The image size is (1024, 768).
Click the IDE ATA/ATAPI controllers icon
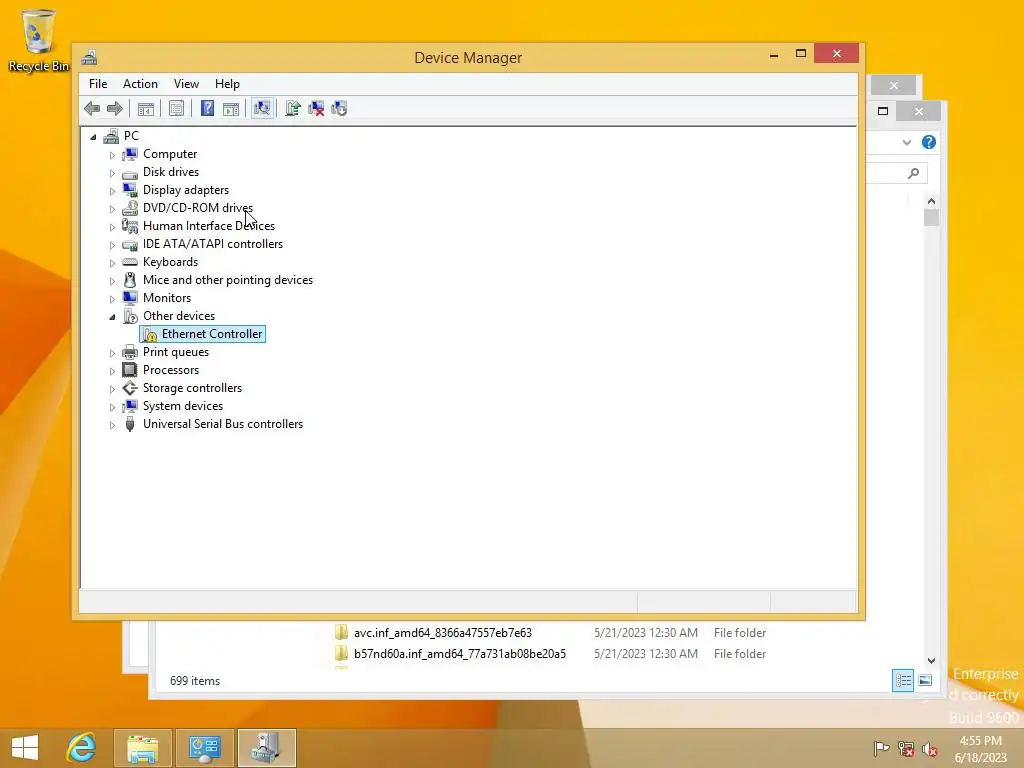(x=130, y=244)
